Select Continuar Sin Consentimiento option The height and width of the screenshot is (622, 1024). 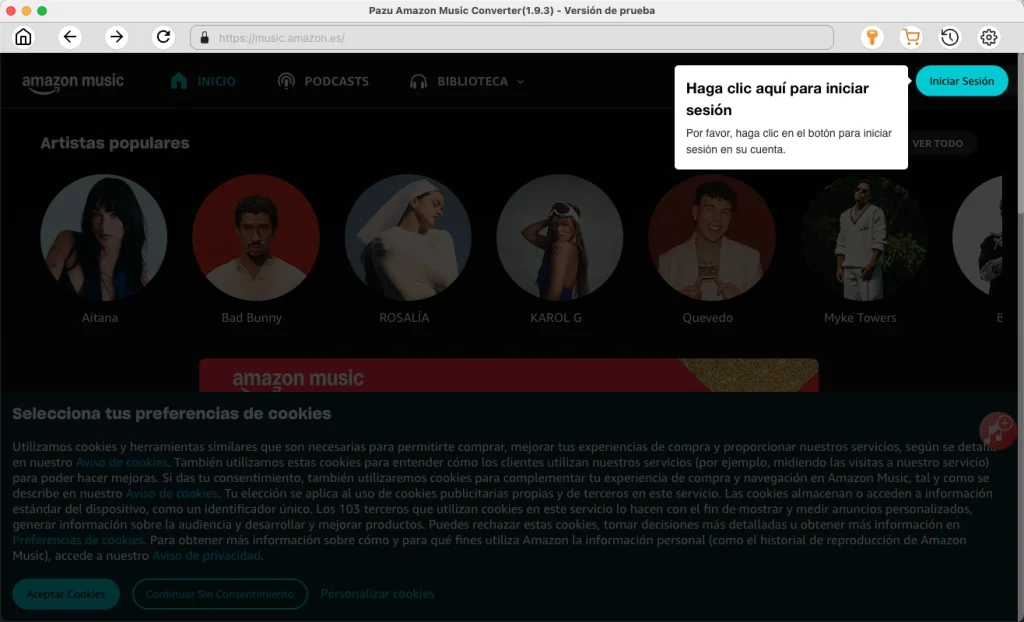[x=219, y=593]
